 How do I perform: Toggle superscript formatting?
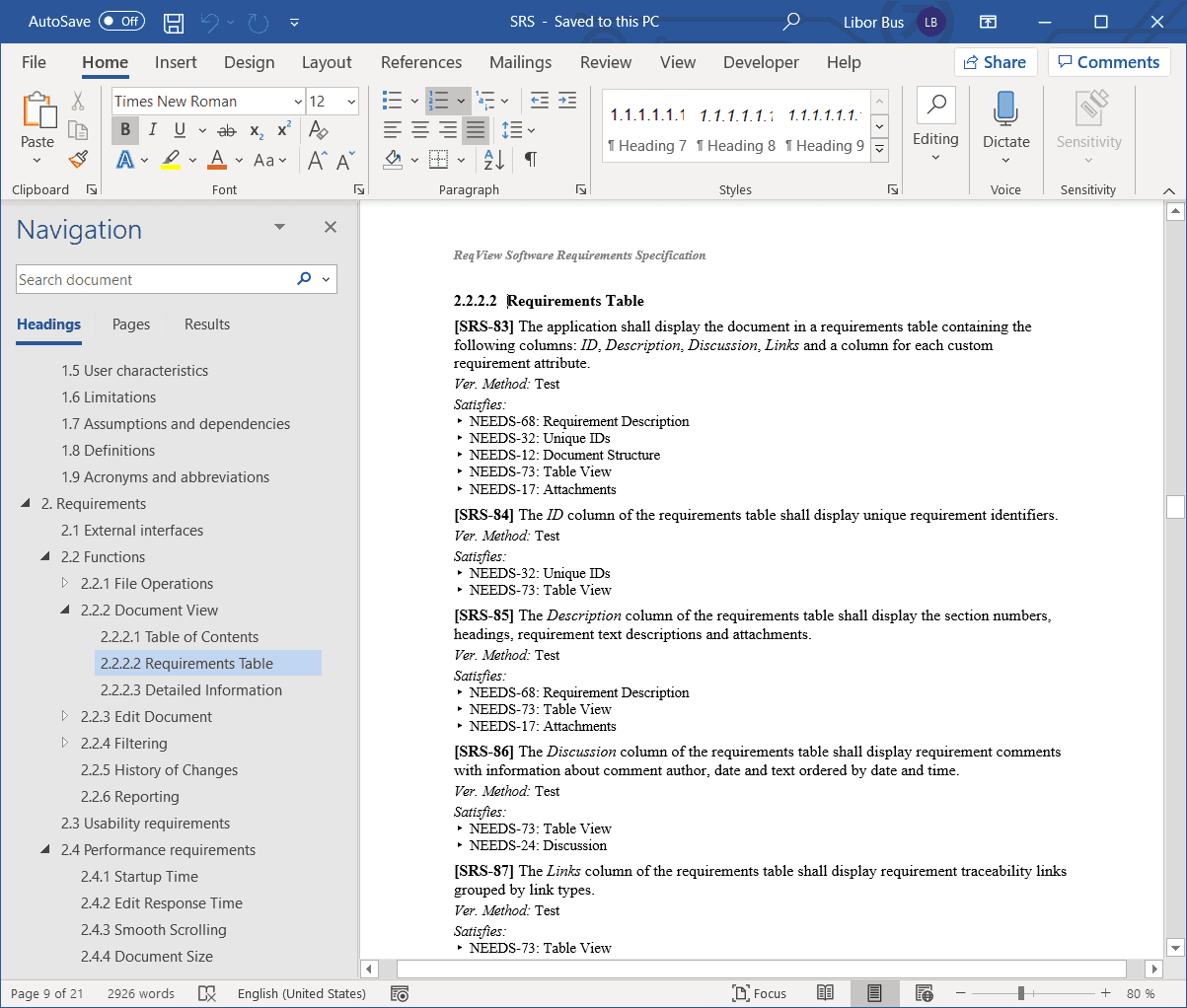(284, 130)
